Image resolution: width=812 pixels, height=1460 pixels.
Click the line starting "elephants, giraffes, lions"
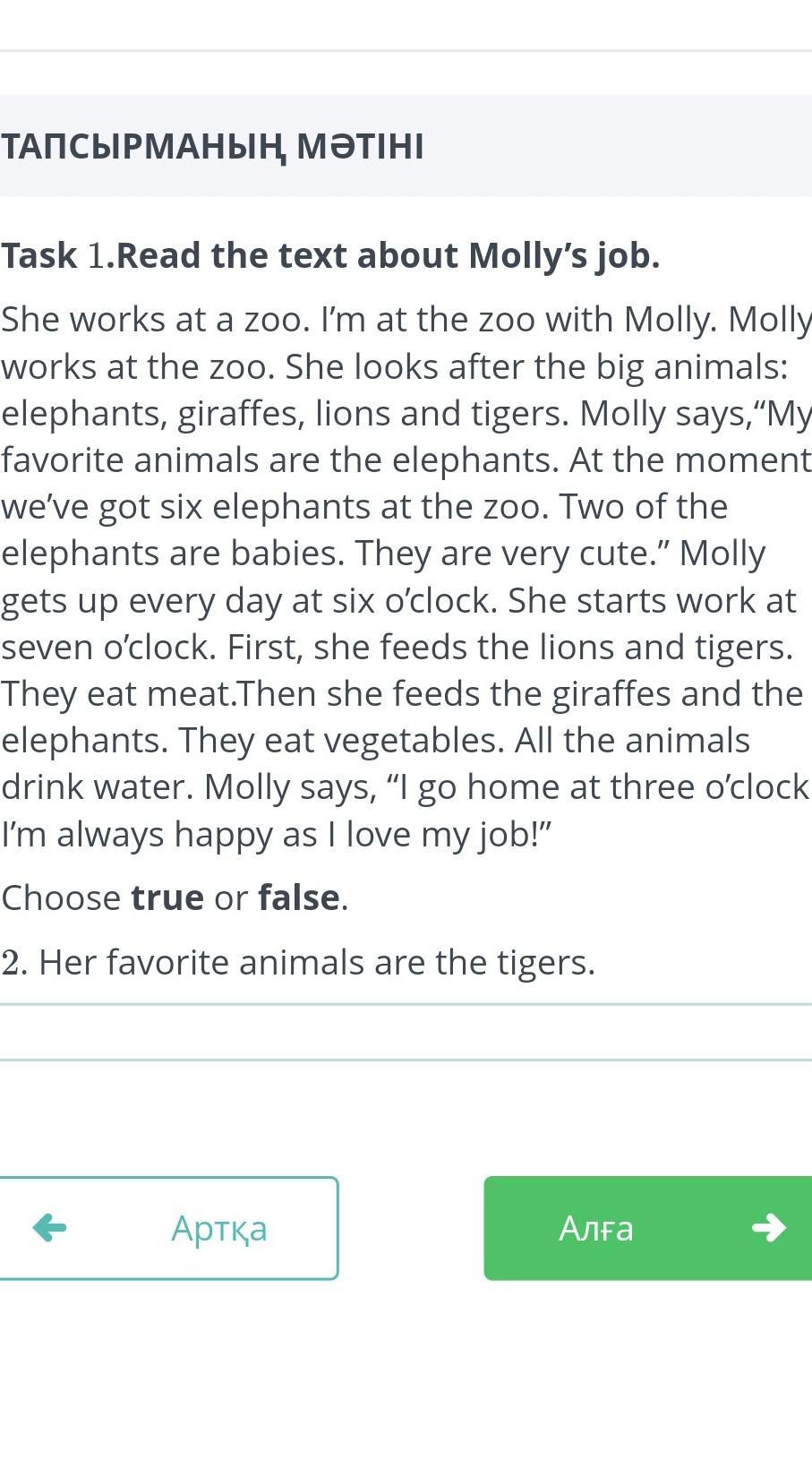coord(406,413)
